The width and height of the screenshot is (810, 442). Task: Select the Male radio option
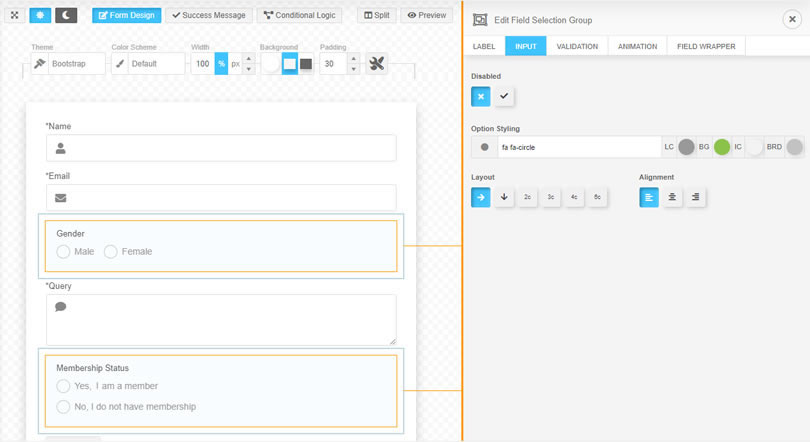(x=64, y=251)
